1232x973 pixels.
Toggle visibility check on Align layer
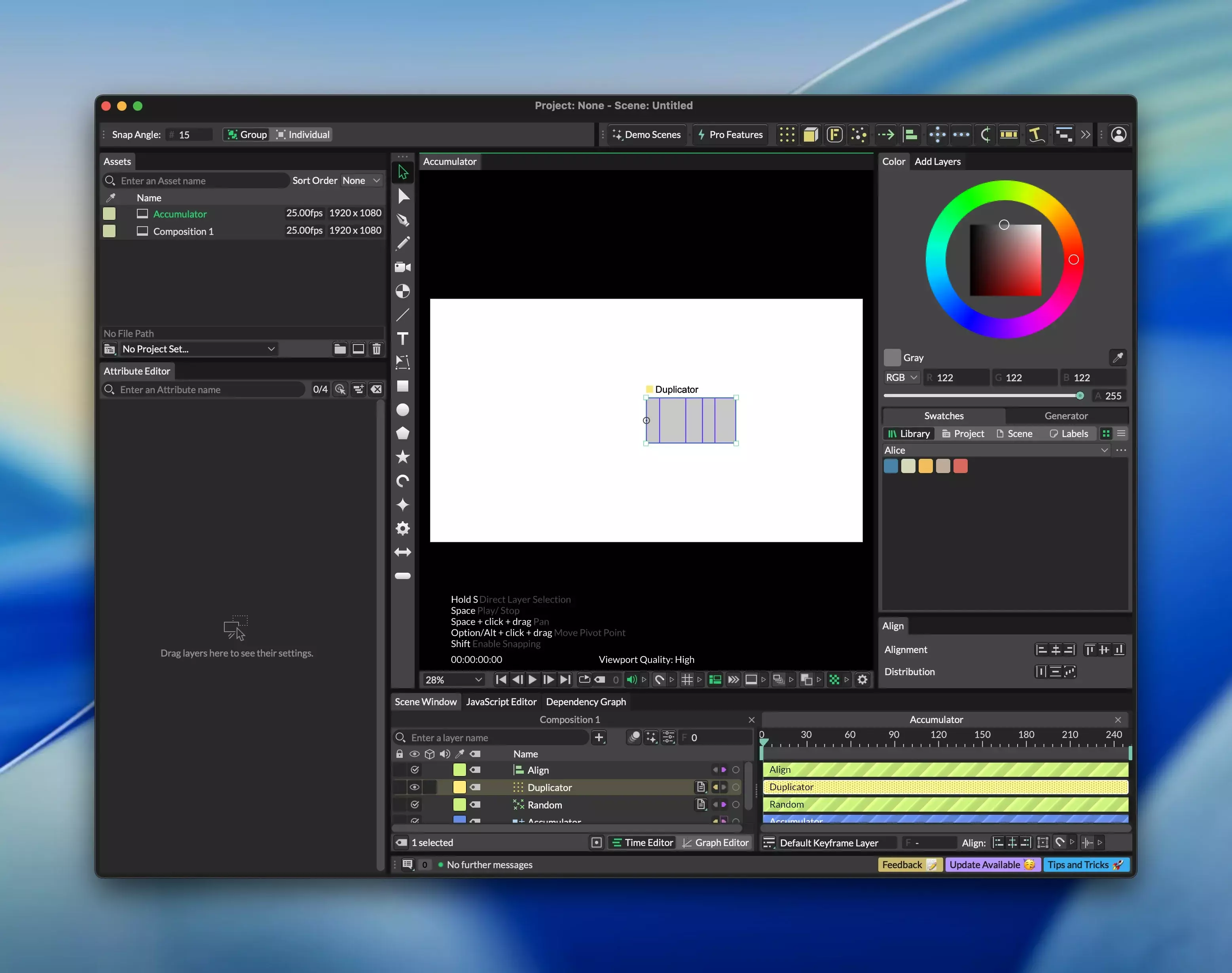pos(415,770)
